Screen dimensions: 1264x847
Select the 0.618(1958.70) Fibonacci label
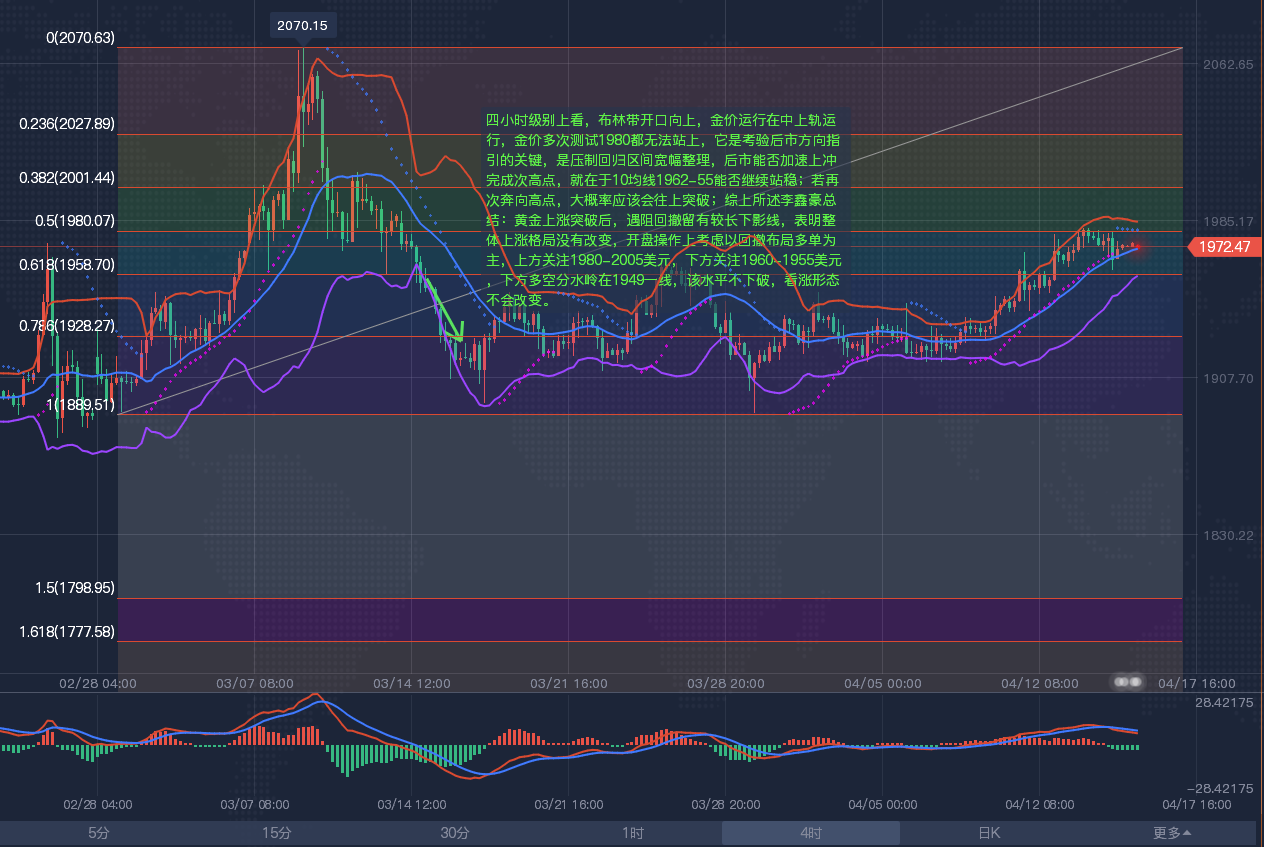click(68, 265)
